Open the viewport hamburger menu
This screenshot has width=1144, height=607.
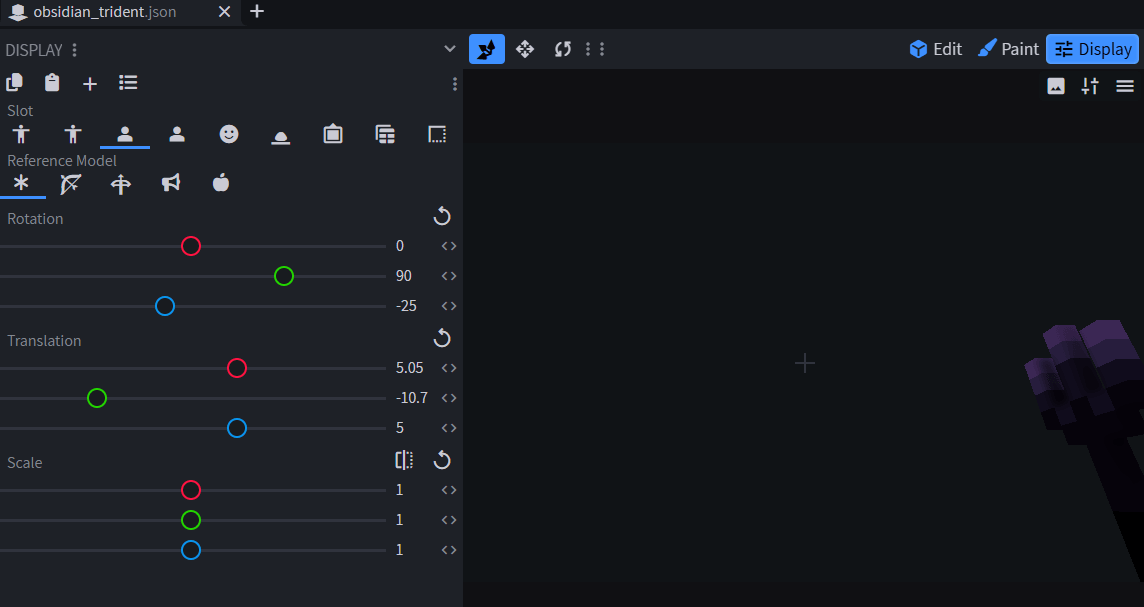click(1125, 86)
